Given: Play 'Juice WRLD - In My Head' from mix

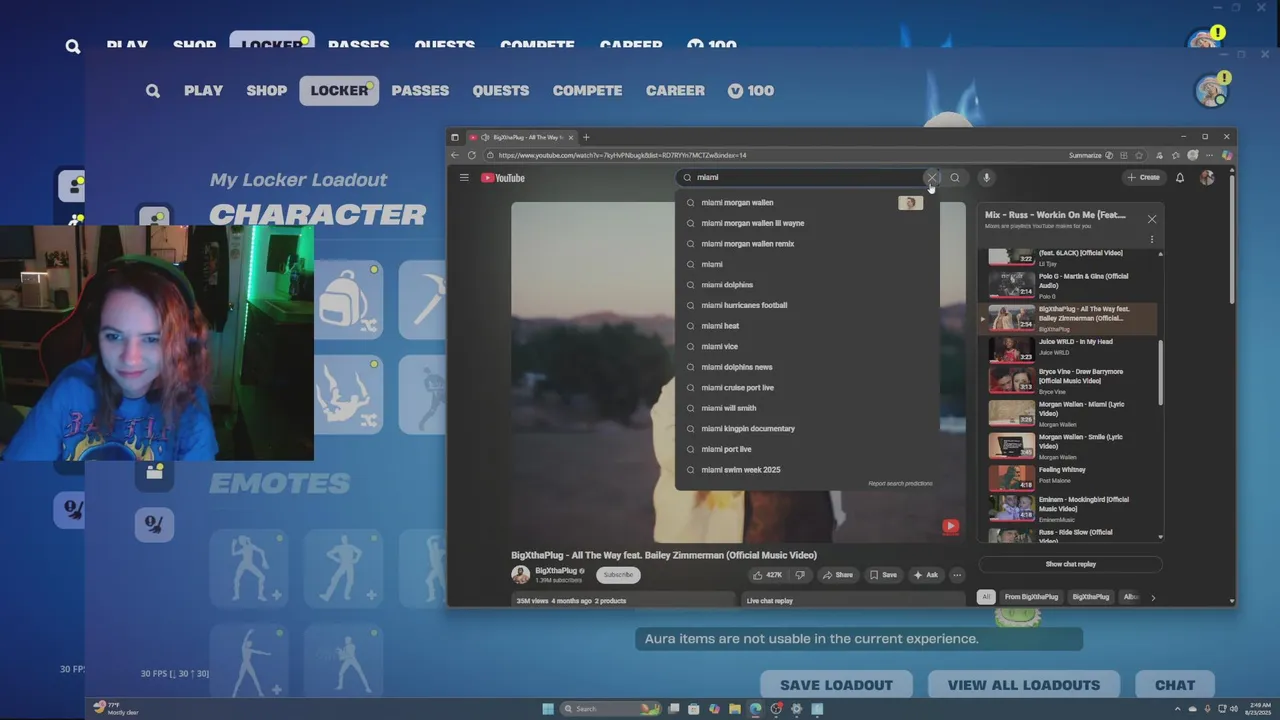Looking at the screenshot, I should [1070, 348].
